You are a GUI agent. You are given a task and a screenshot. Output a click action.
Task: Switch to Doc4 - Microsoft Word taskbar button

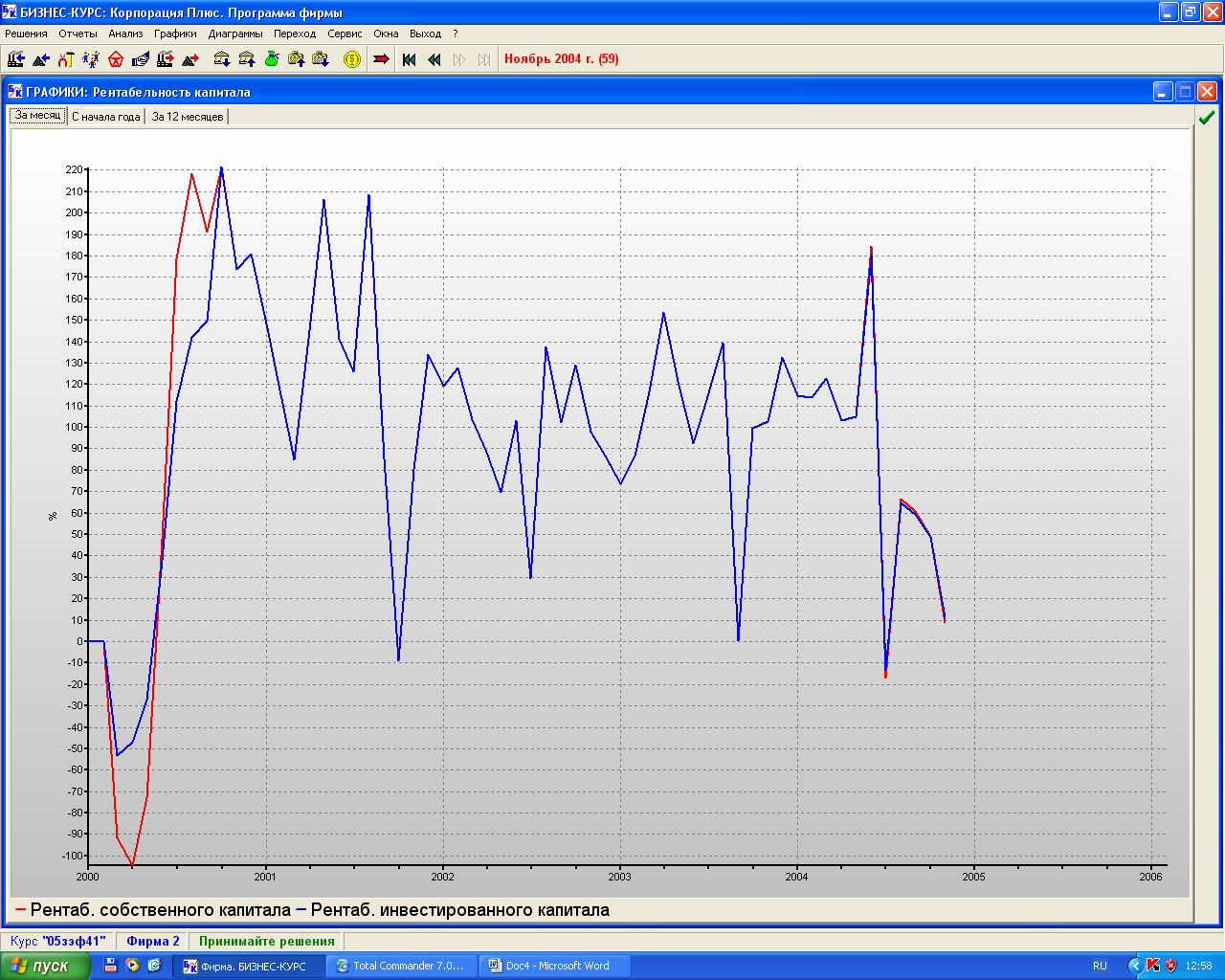553,966
